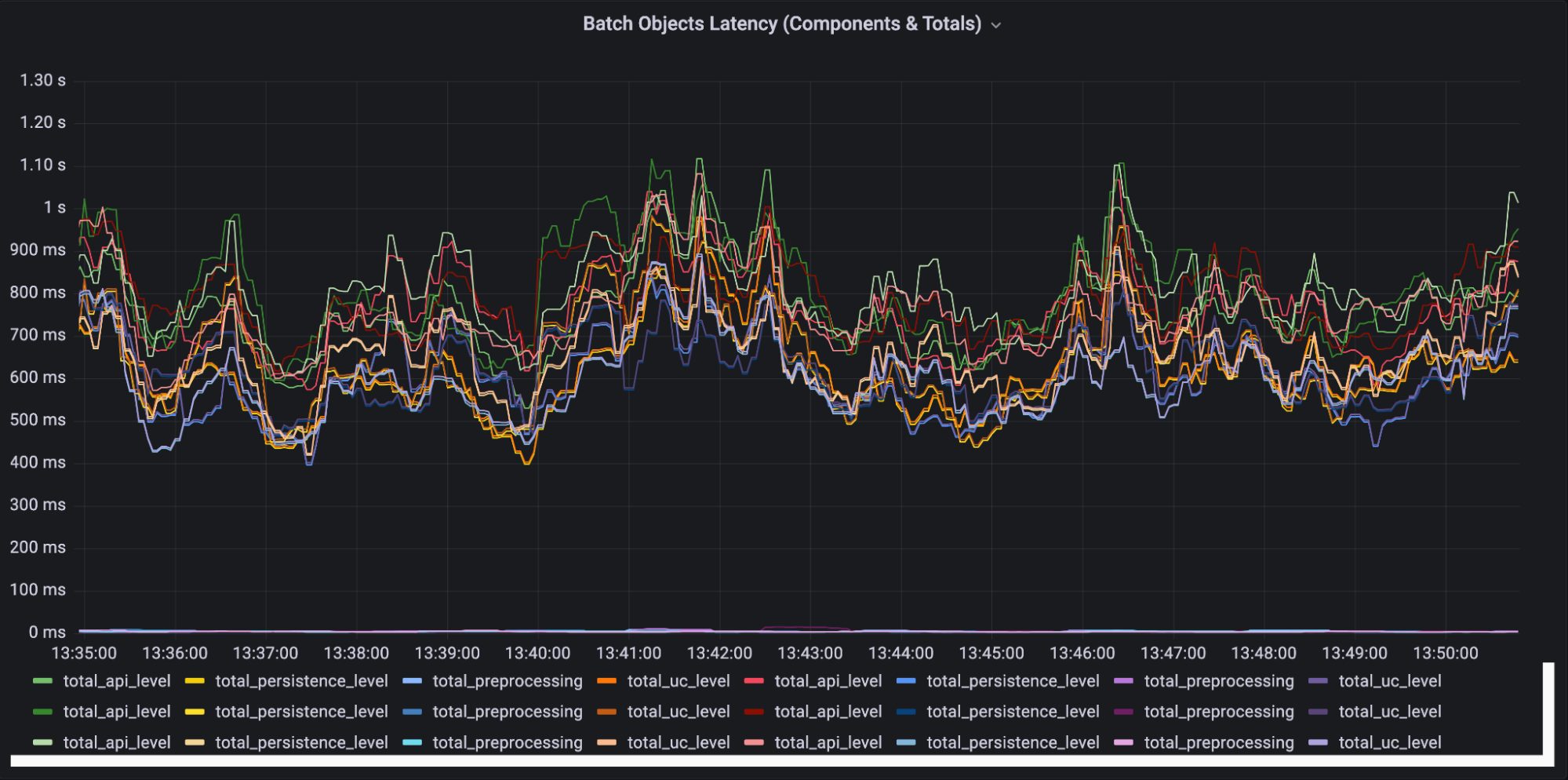Click the navy blue total_persistence_level legend swatch
This screenshot has width=1568, height=780.
coord(906,712)
